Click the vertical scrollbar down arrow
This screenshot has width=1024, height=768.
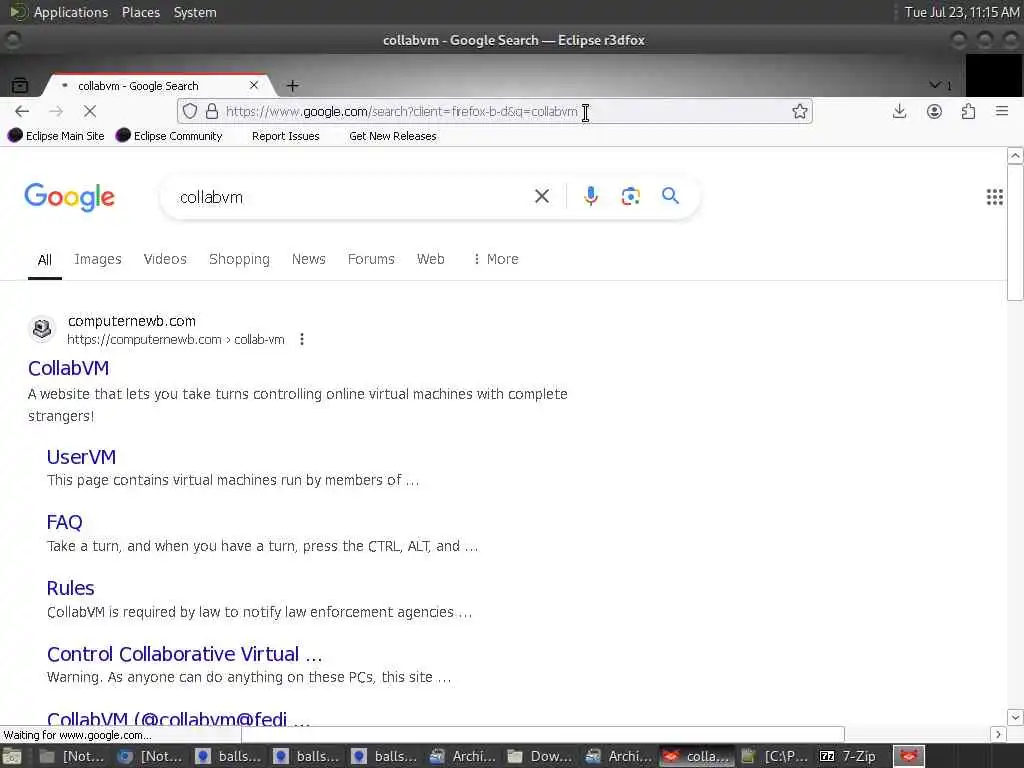click(x=1015, y=717)
